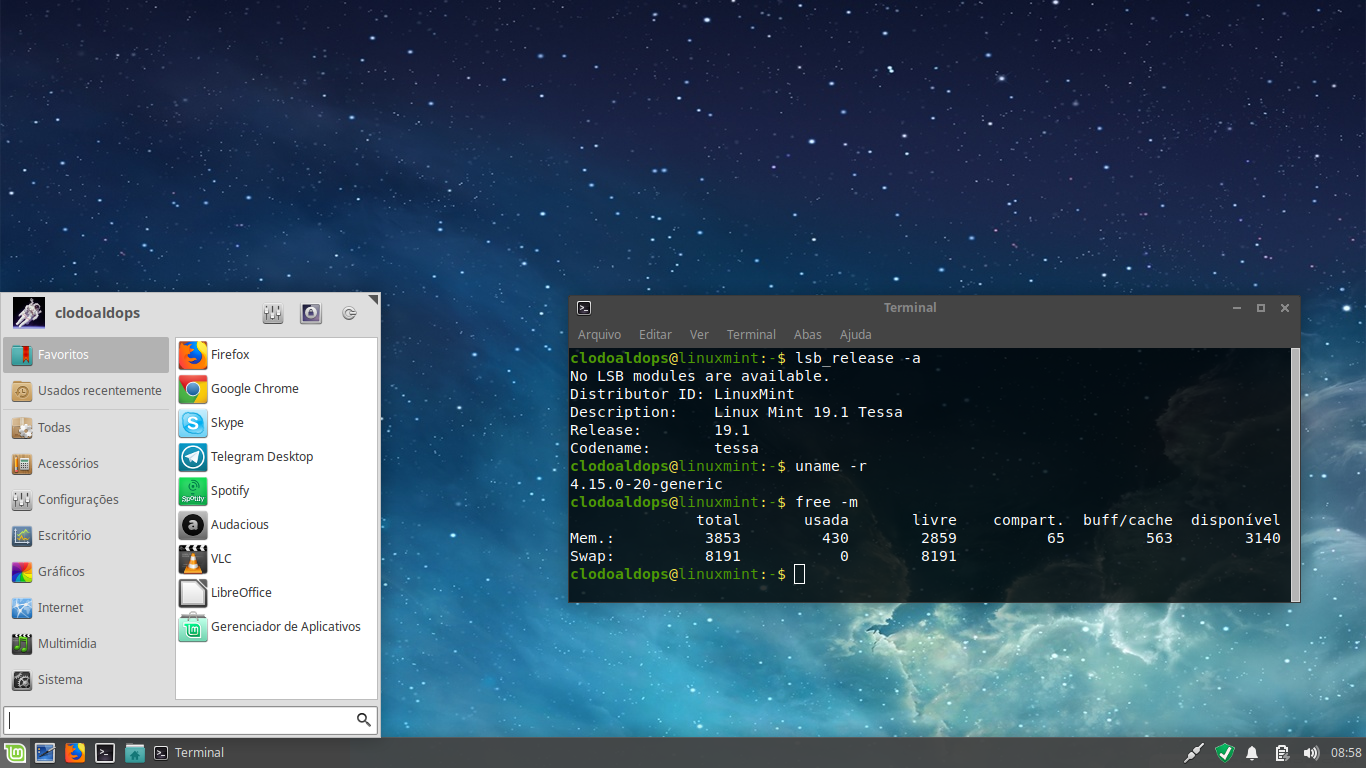Click the volume speaker icon in panel
1366x768 pixels.
pyautogui.click(x=1310, y=753)
